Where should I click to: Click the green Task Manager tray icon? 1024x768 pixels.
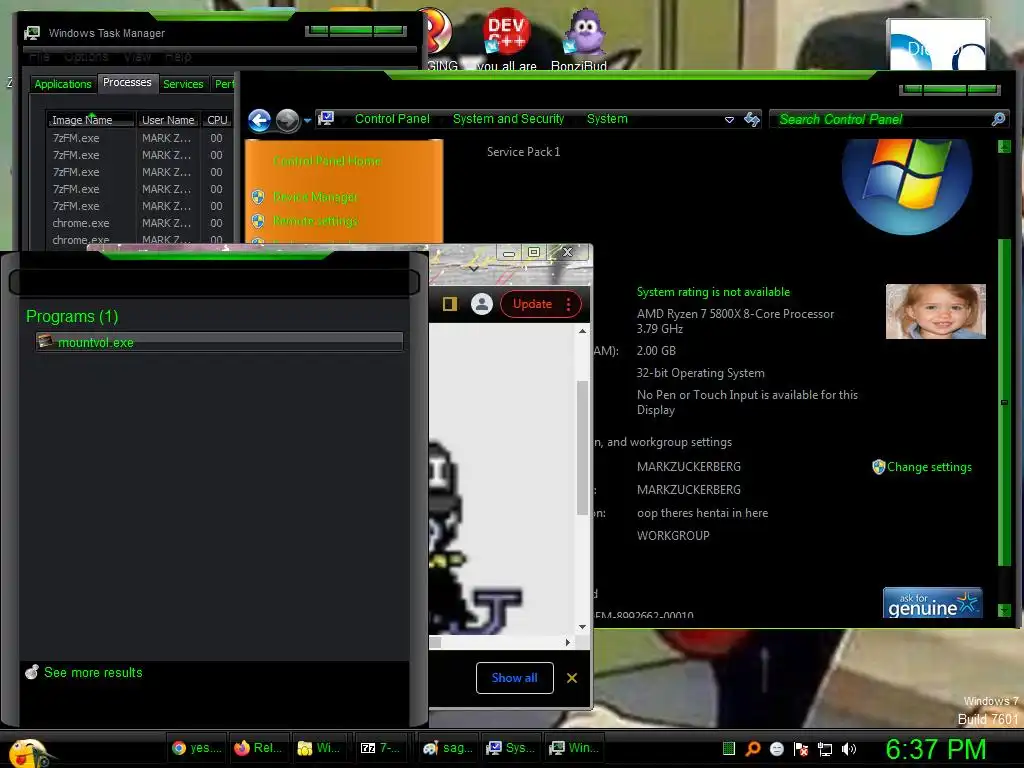pyautogui.click(x=729, y=749)
